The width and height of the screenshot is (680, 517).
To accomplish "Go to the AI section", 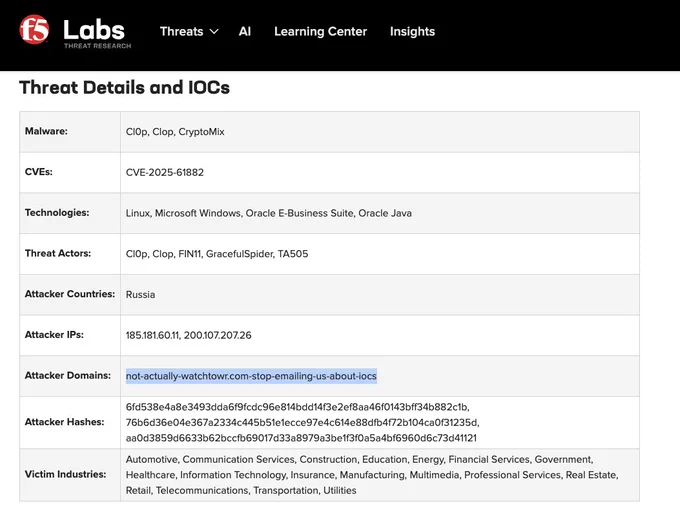I will [x=245, y=31].
